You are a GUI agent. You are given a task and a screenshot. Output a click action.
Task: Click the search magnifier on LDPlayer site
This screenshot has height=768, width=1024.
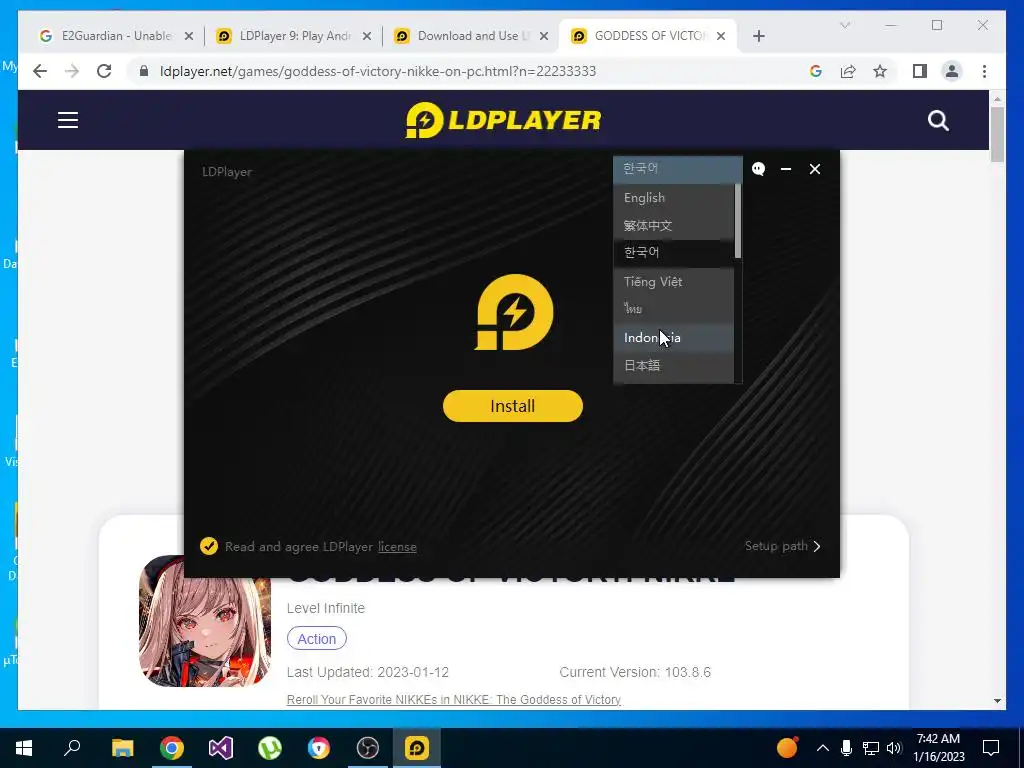pos(938,120)
